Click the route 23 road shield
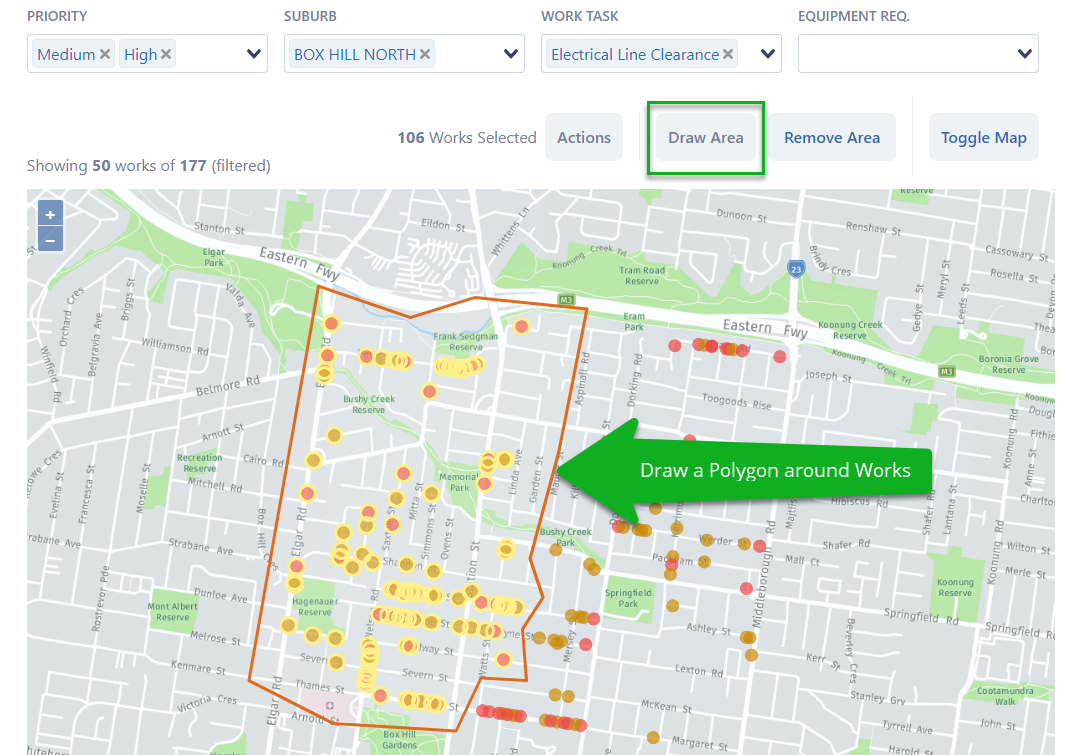The height and width of the screenshot is (755, 1077). 795,269
